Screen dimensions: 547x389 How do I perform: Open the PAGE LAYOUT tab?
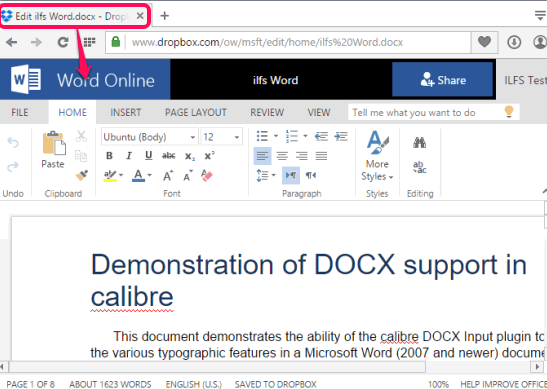coord(196,112)
